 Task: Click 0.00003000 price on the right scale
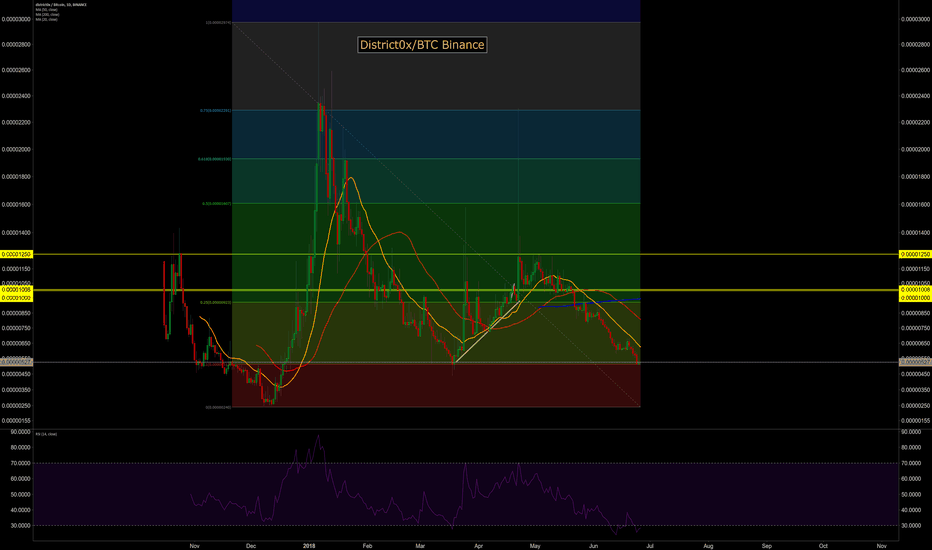(x=915, y=19)
